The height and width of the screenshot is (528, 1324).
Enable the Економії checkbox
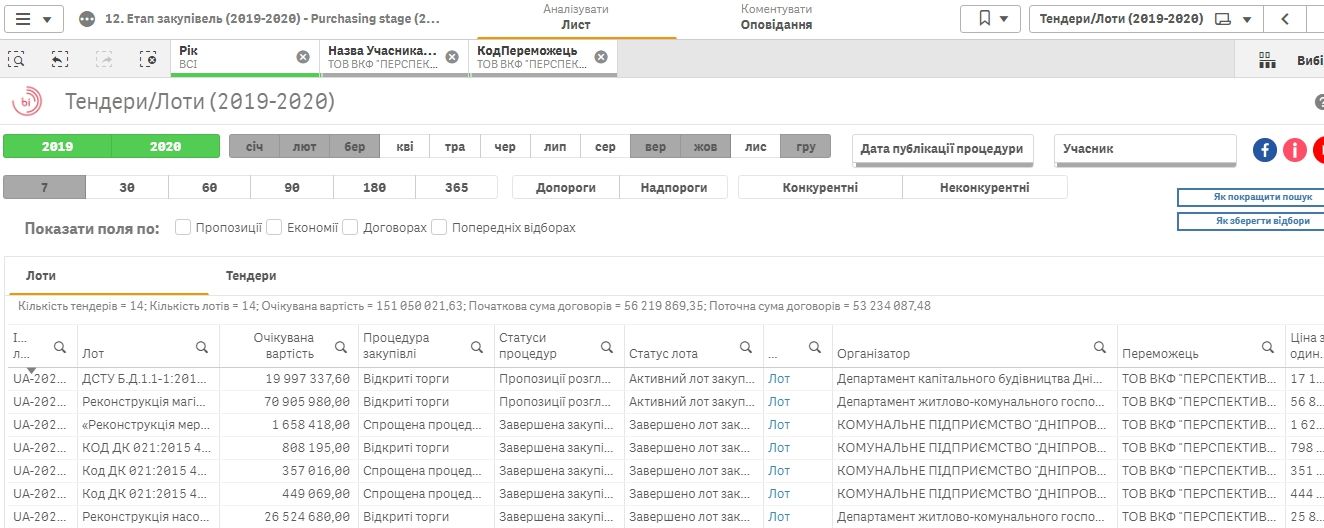(x=274, y=228)
